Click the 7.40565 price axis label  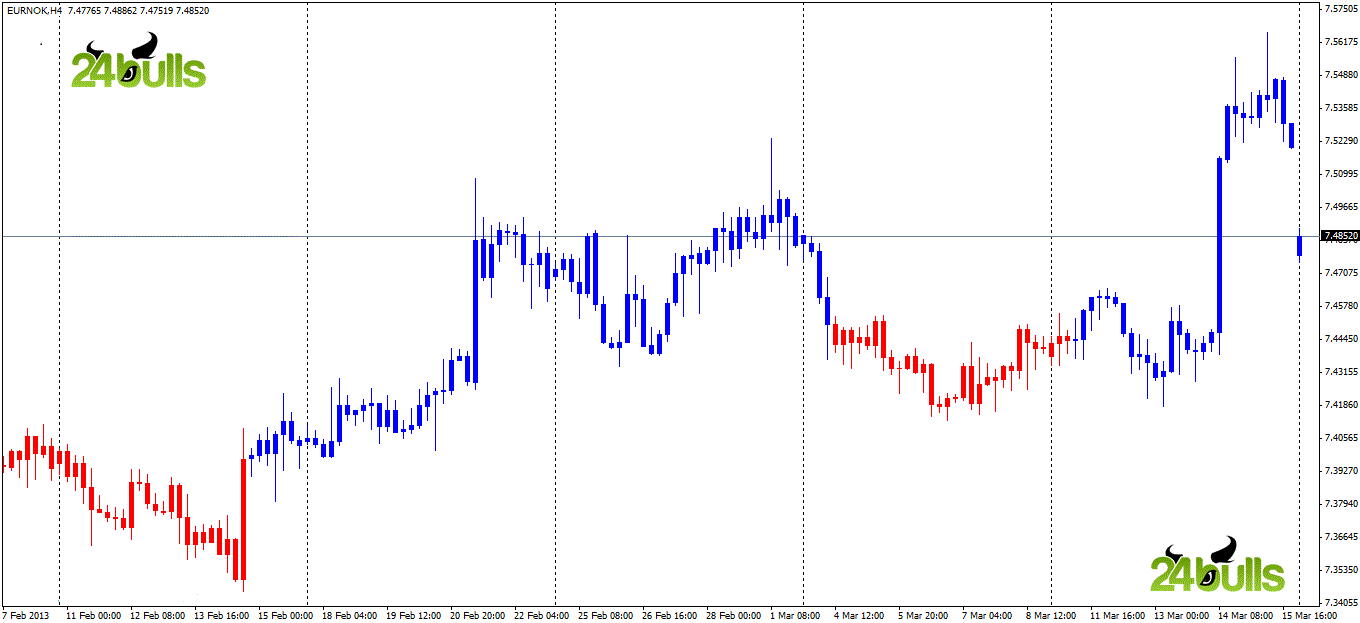tap(1342, 438)
